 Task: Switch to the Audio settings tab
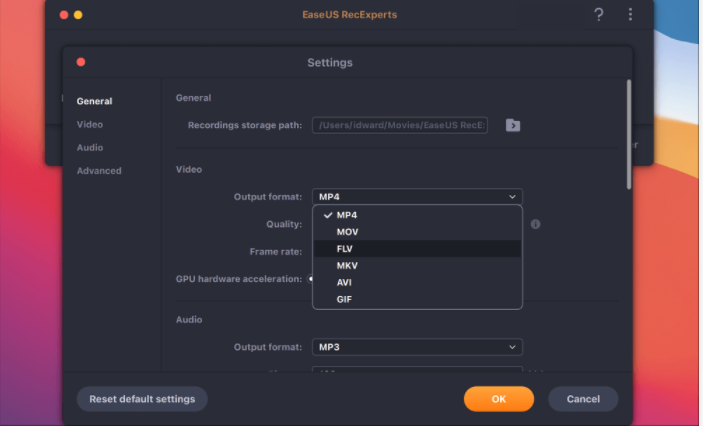pos(90,148)
